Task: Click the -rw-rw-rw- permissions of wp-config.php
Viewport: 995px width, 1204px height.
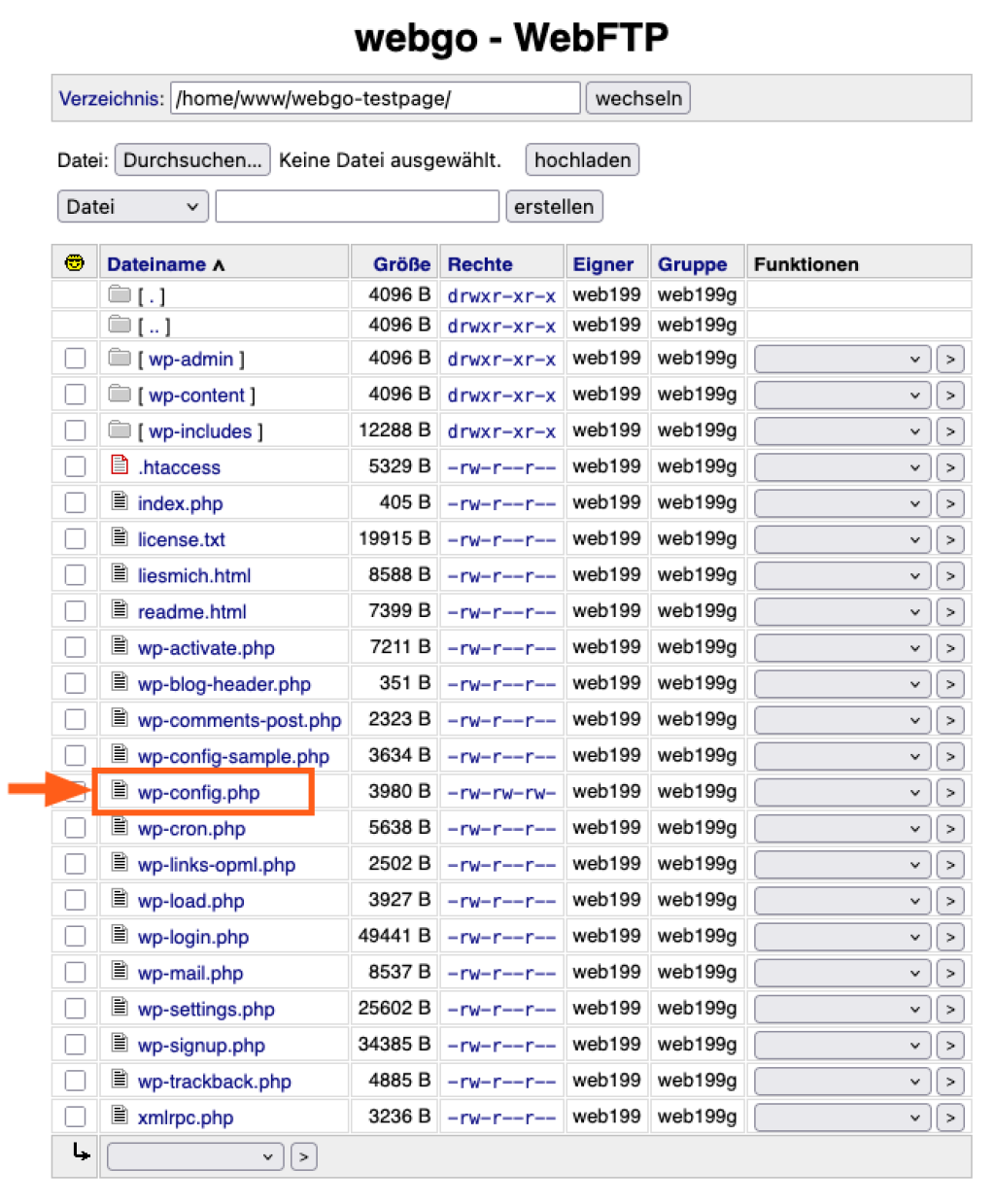Action: [501, 793]
